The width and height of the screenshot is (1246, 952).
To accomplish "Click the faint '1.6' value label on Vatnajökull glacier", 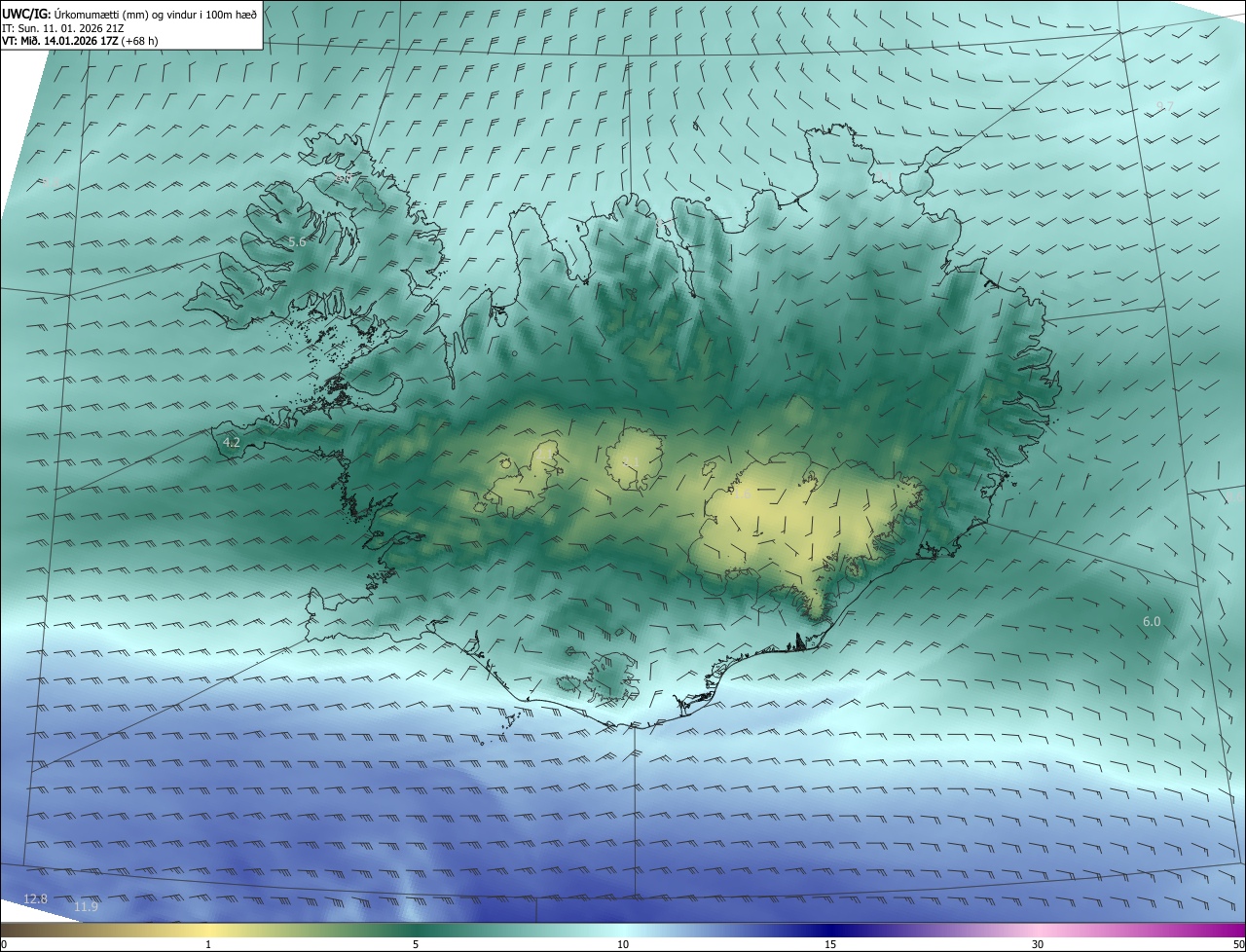I will click(742, 494).
